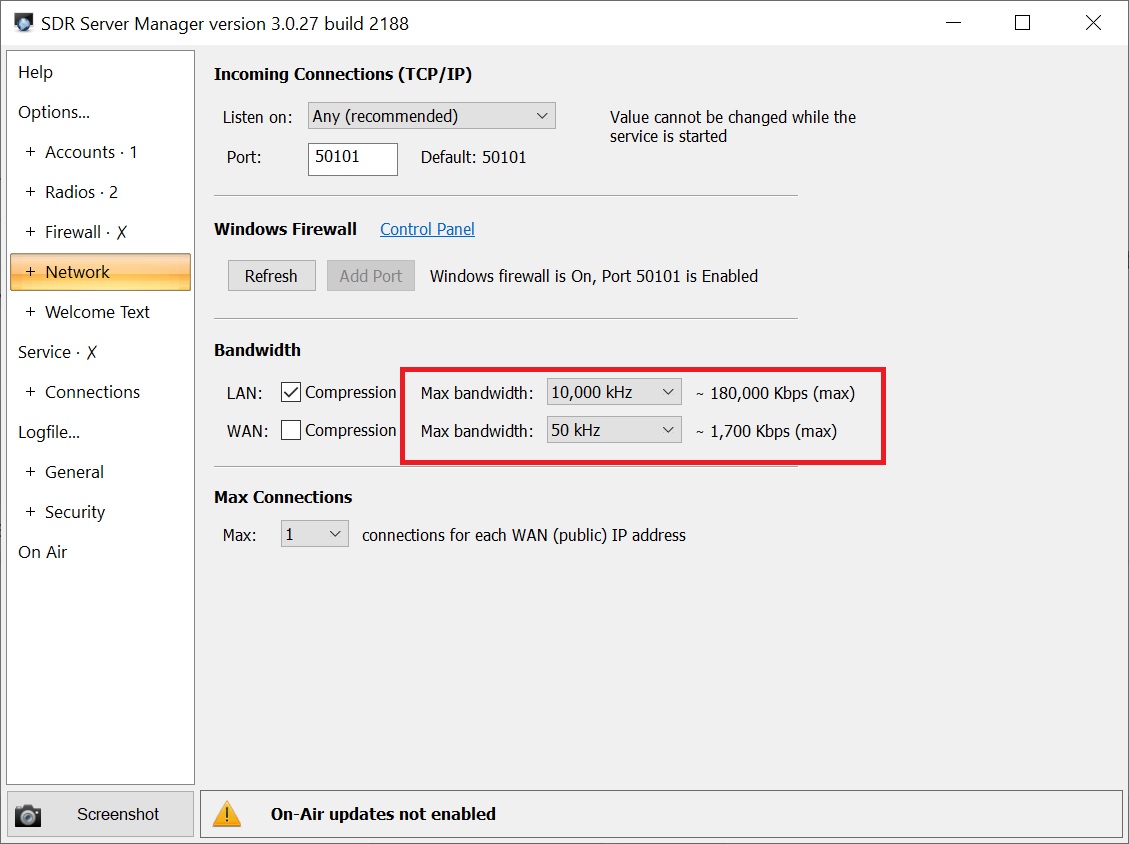Uncheck the LAN Compression checkbox
This screenshot has width=1129, height=844.
(291, 392)
